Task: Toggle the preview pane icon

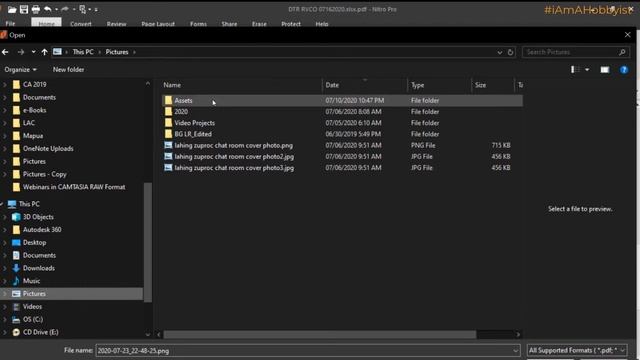Action: [x=604, y=70]
